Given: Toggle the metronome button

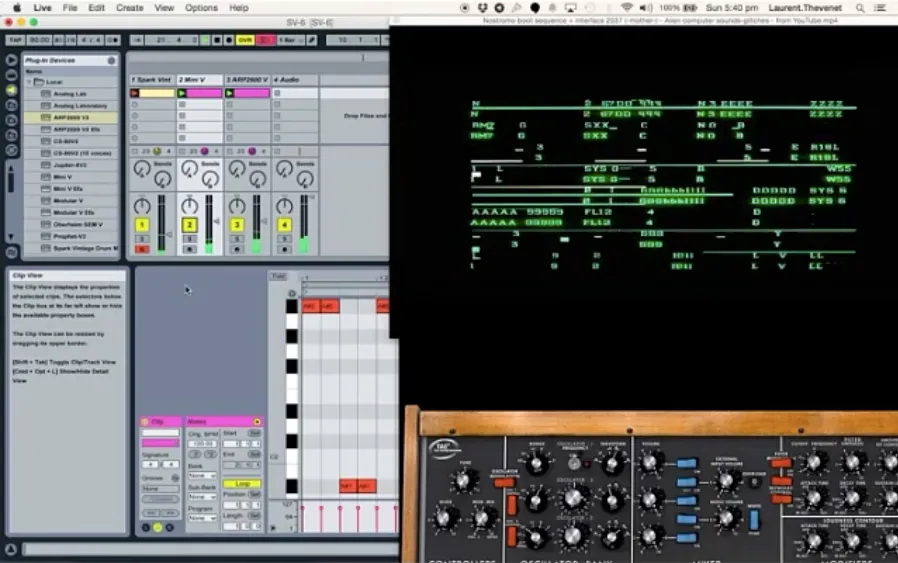Looking at the screenshot, I should pyautogui.click(x=113, y=40).
